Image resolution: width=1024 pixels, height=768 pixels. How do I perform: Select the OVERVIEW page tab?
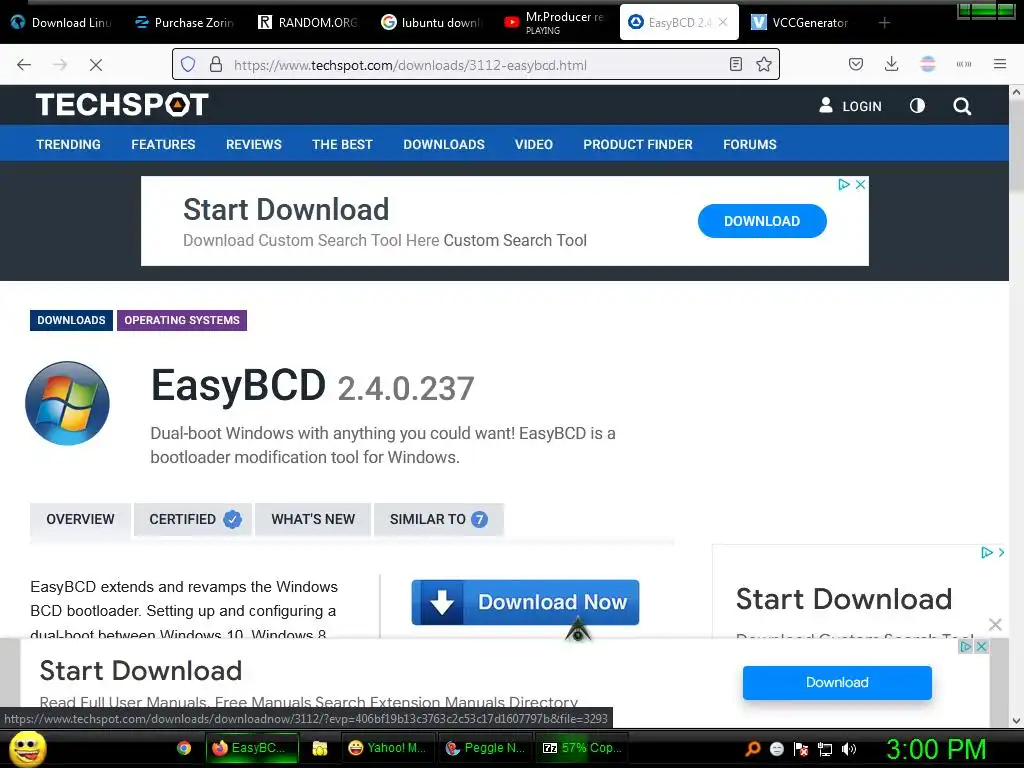click(80, 519)
